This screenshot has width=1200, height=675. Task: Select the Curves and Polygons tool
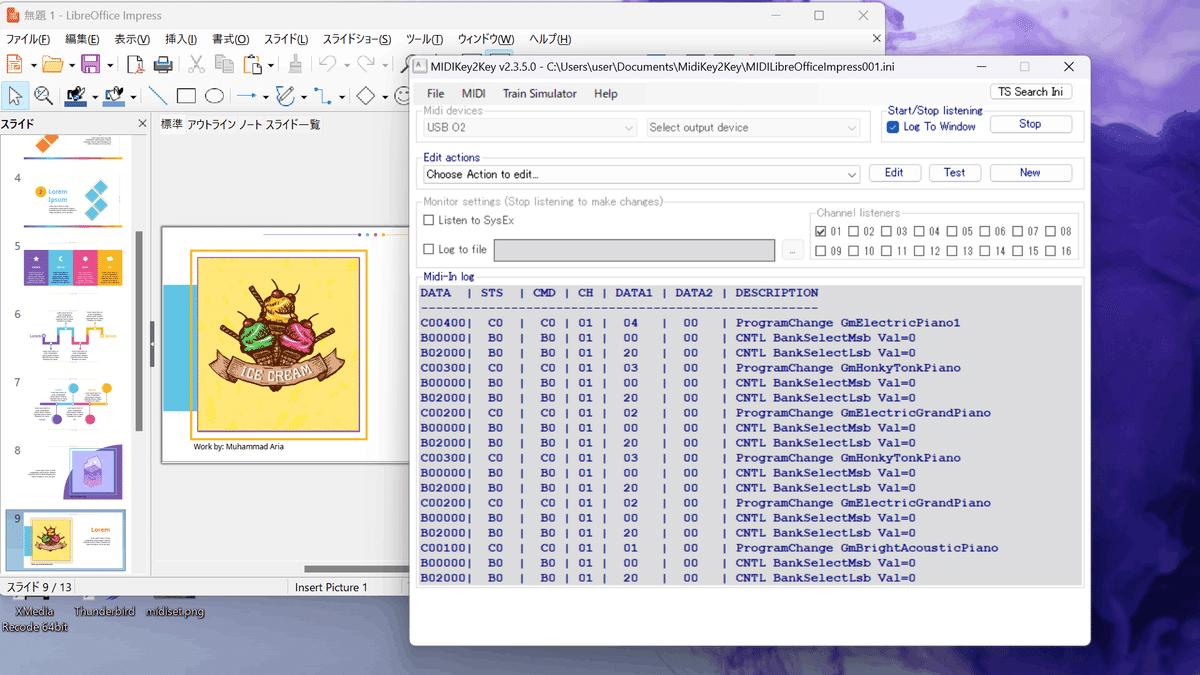click(285, 96)
